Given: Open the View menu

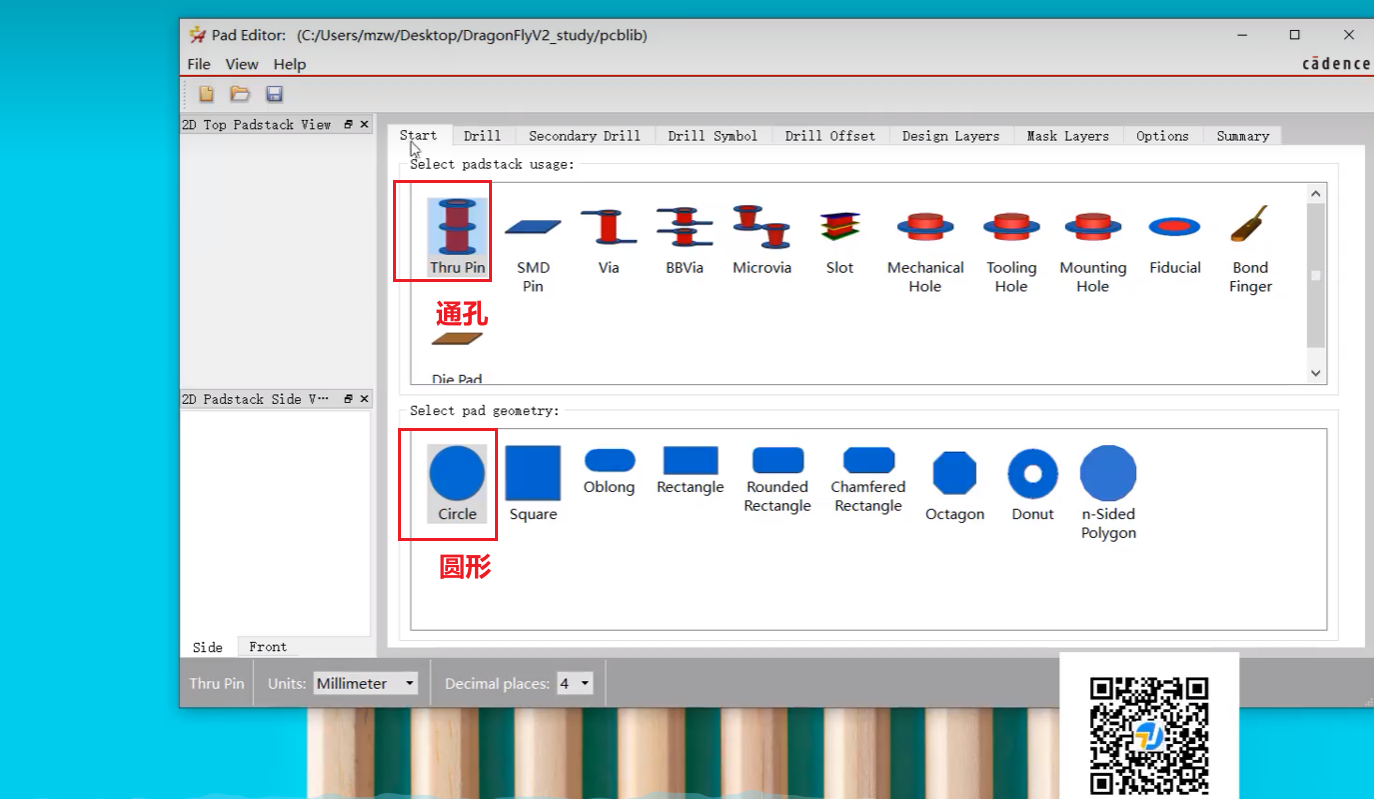Looking at the screenshot, I should click(x=242, y=64).
